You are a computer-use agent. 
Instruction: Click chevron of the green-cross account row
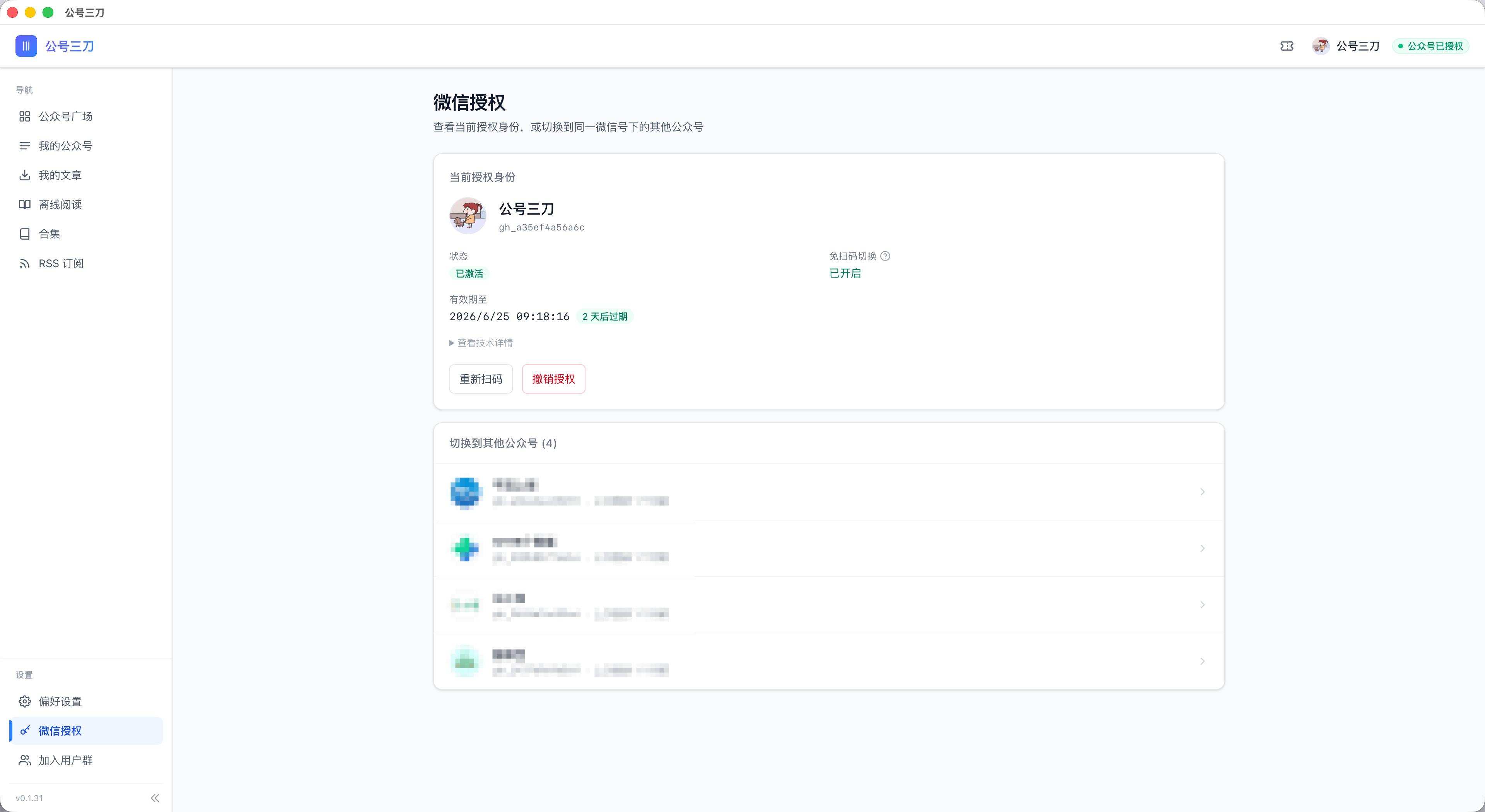(1203, 549)
